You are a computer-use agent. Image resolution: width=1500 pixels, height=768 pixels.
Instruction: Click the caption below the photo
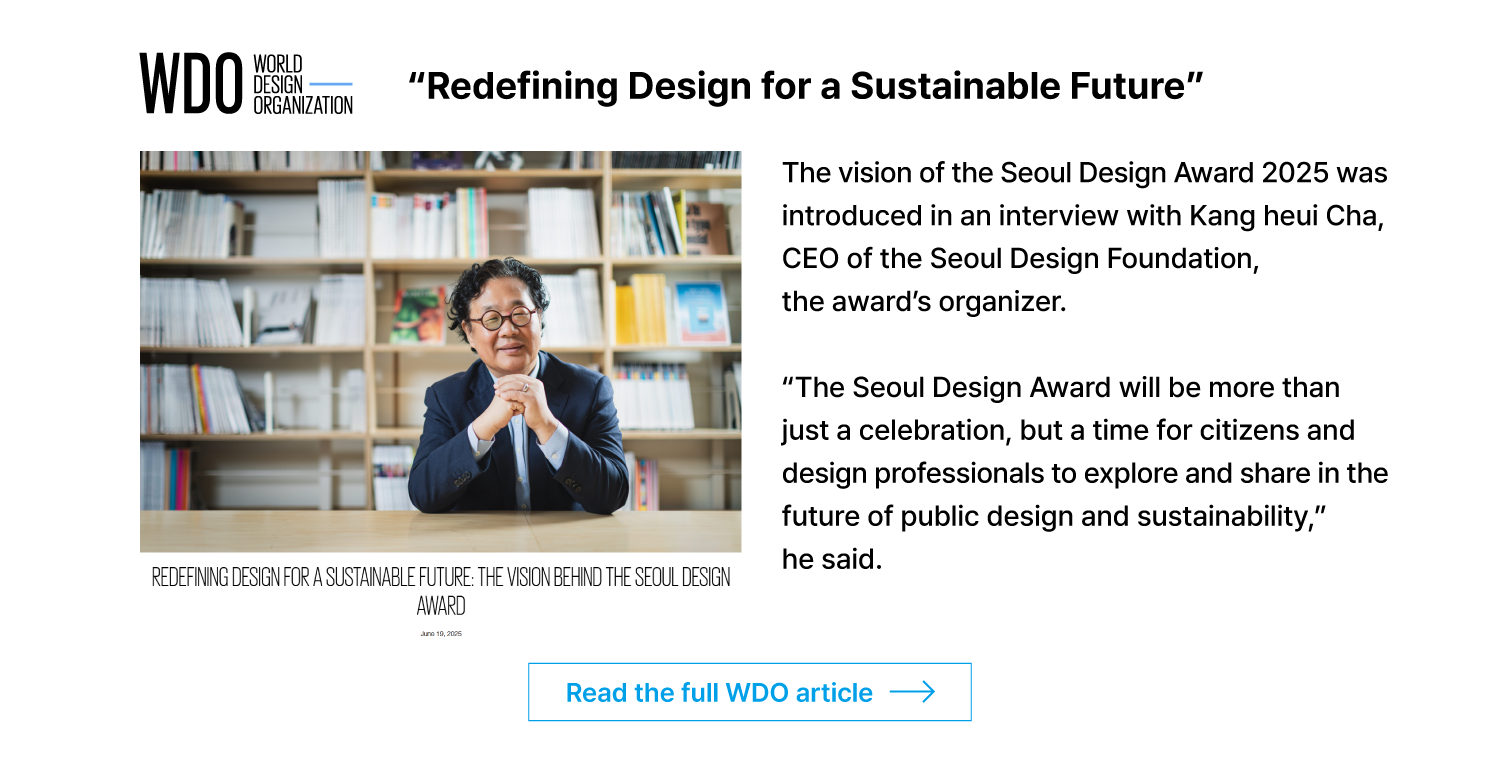tap(441, 591)
